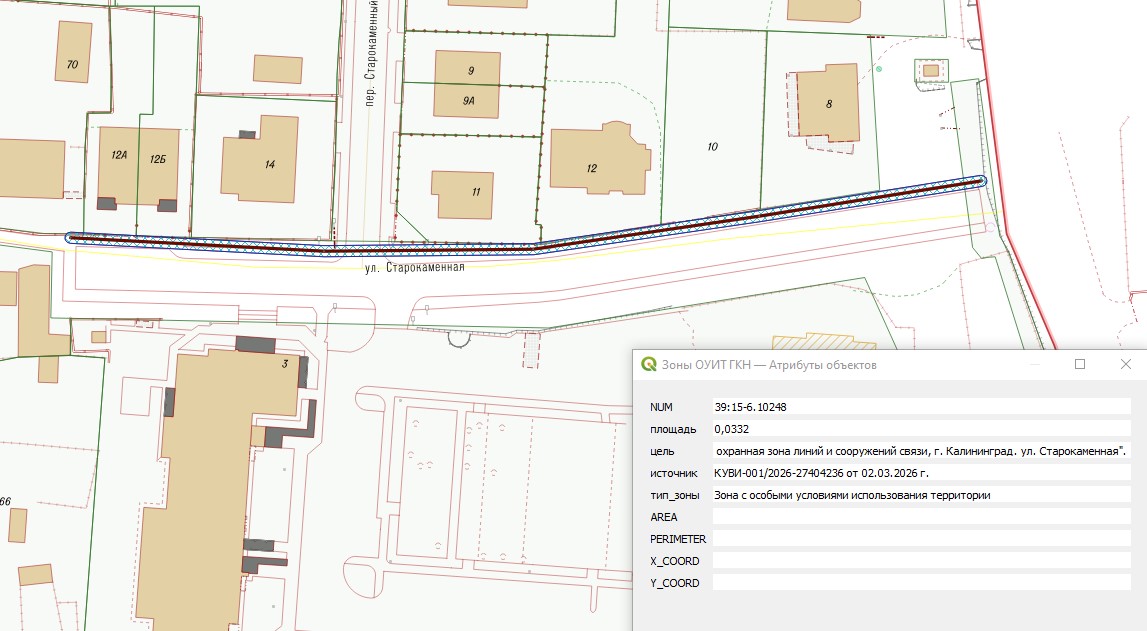Select the empty PERIMETER field

[916, 539]
